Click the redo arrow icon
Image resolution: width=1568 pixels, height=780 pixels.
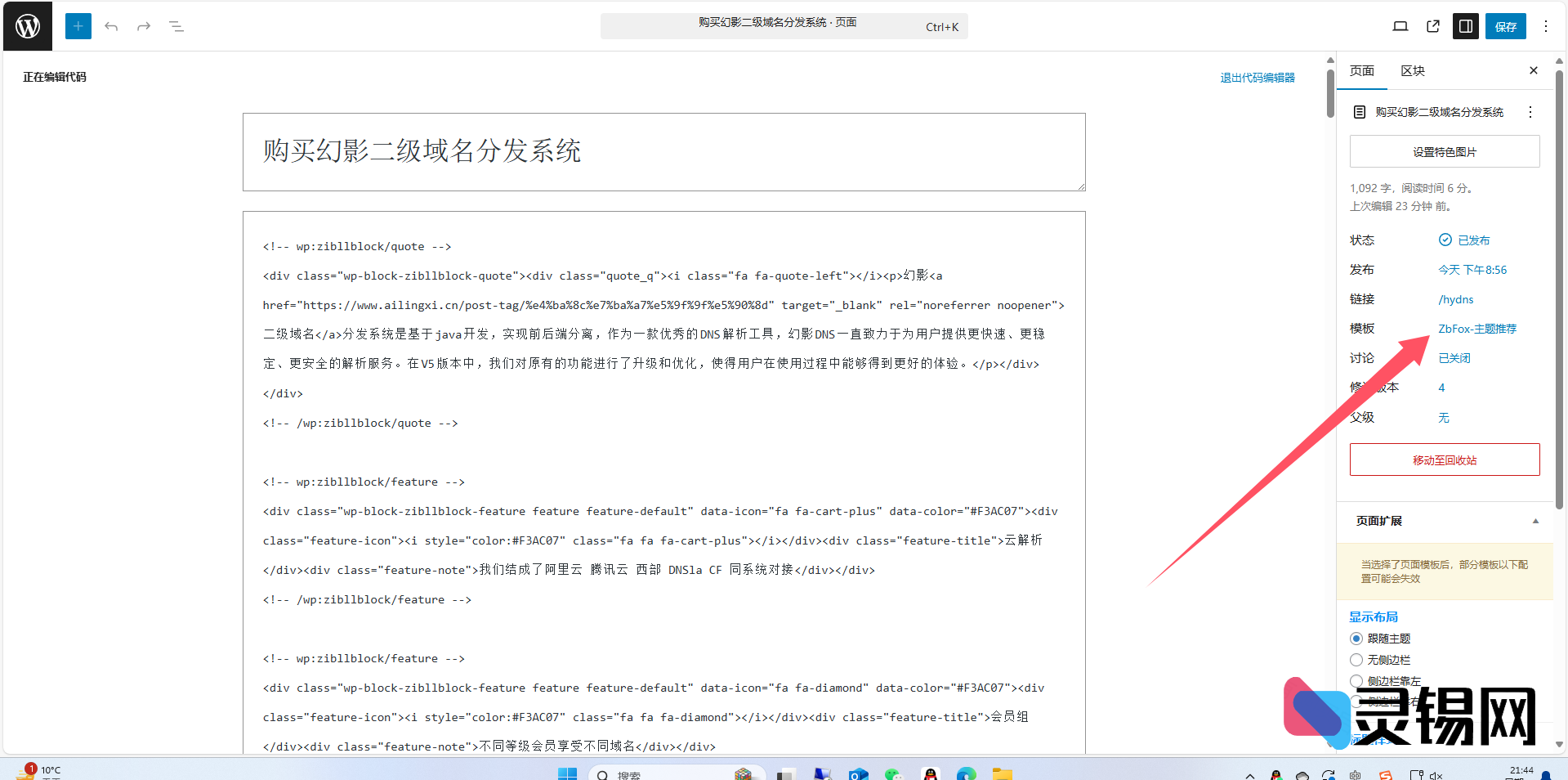point(144,26)
